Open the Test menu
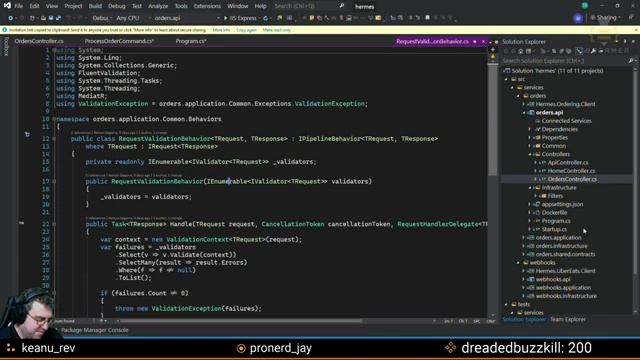640x360 pixels. point(137,6)
